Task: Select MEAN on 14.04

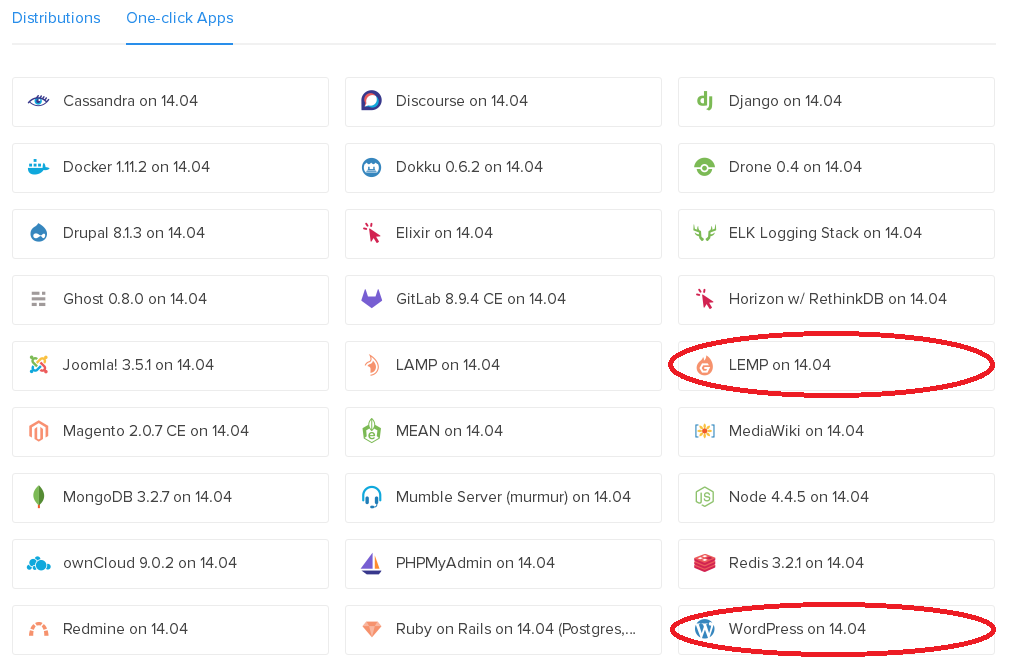Action: pyautogui.click(x=503, y=432)
